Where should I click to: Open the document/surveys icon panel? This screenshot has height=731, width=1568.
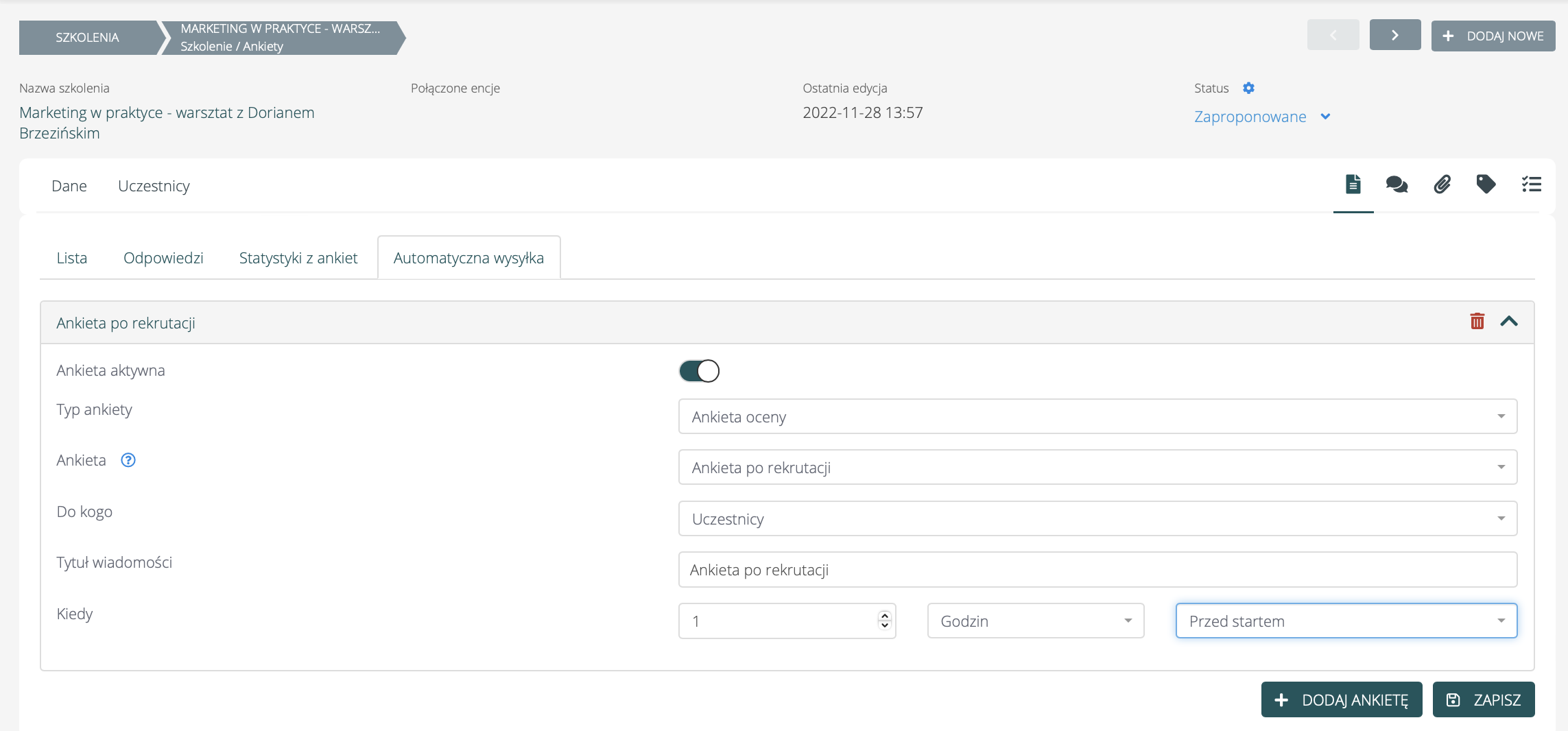pyautogui.click(x=1353, y=184)
